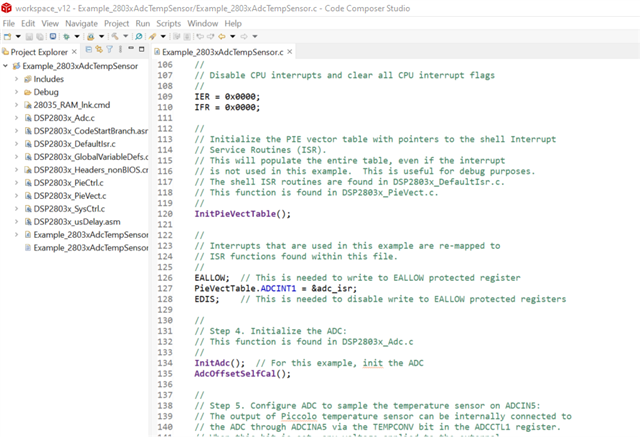Navigate Forward with the gray arrow
The width and height of the screenshot is (640, 437).
244,36
